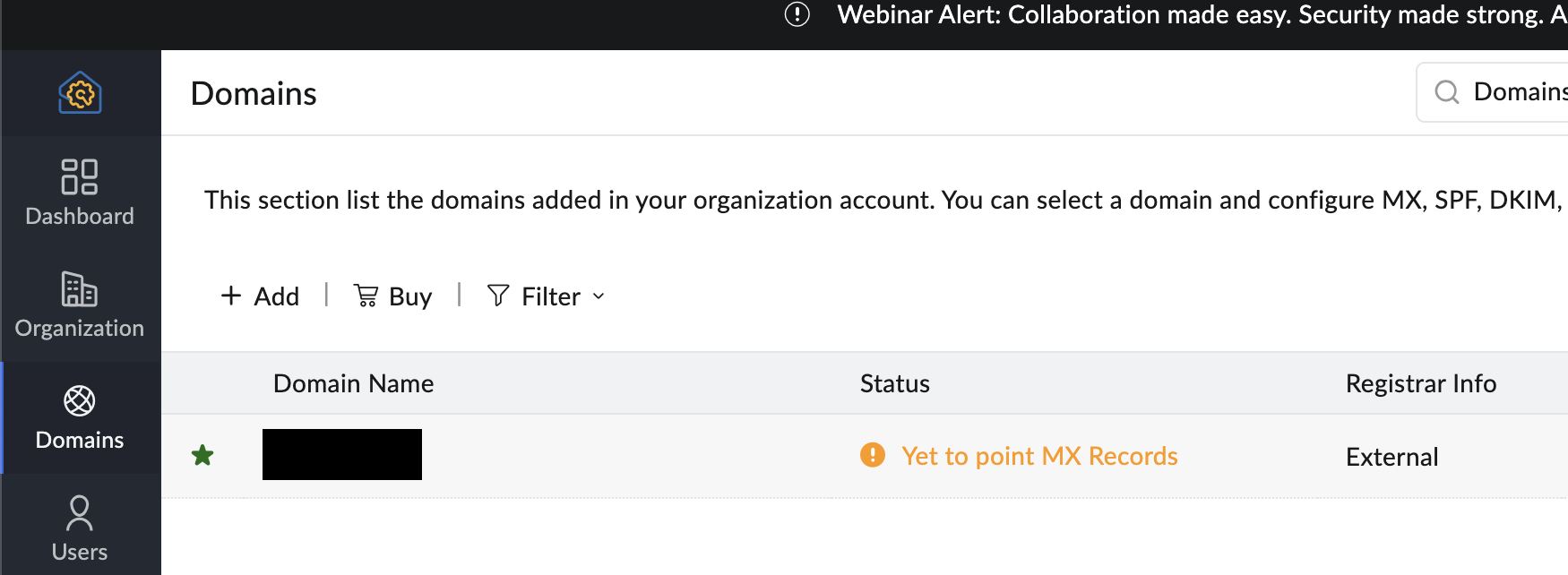Go to Organization in the sidebar
The width and height of the screenshot is (1568, 575).
click(x=80, y=305)
